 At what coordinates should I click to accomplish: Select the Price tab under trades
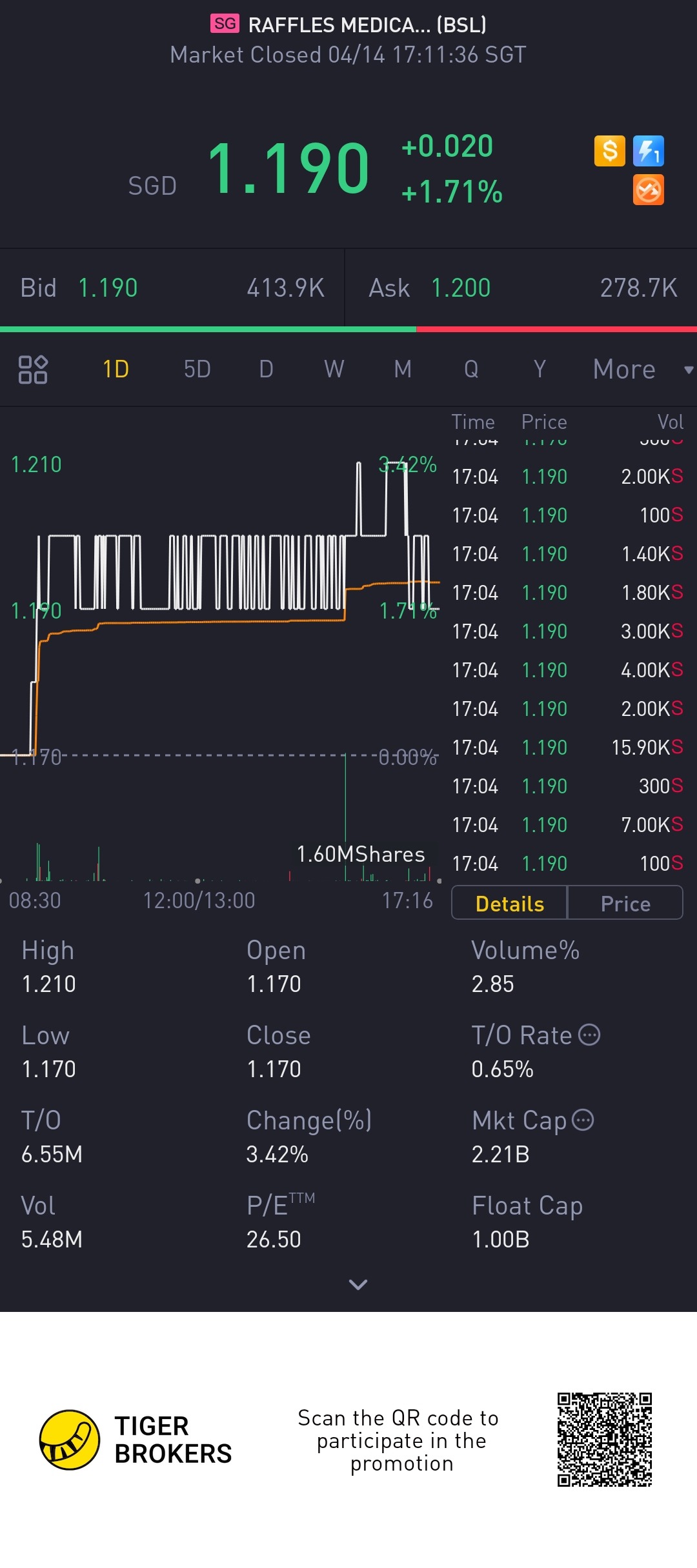[x=625, y=903]
